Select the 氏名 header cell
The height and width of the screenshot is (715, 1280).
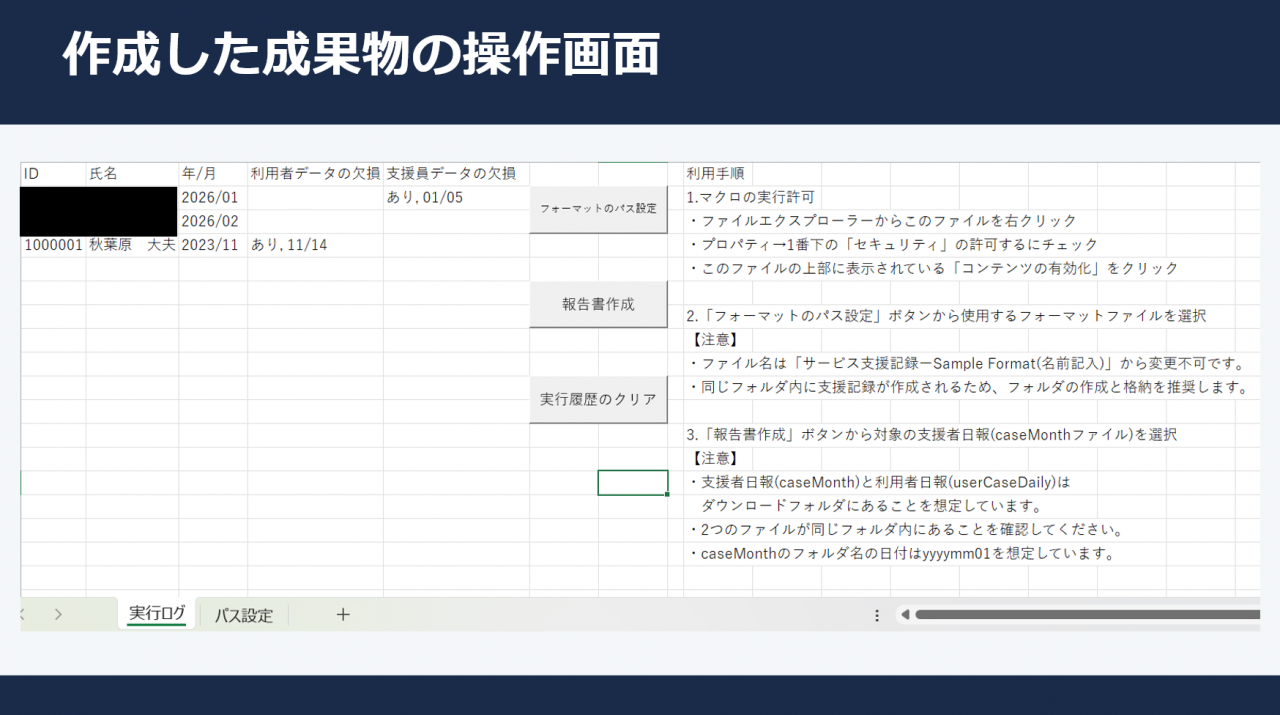(x=132, y=174)
